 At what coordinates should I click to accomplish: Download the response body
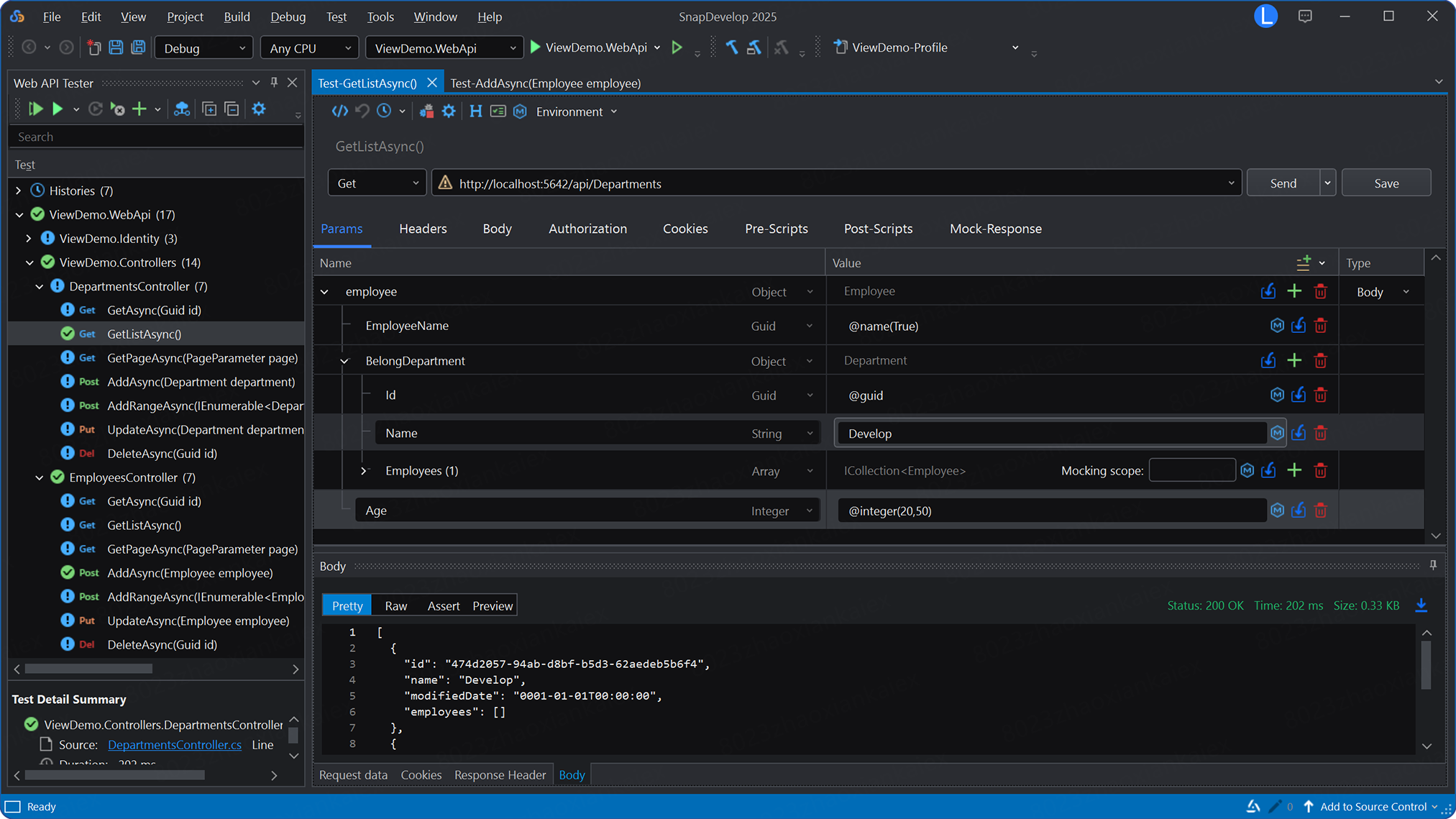click(1421, 605)
